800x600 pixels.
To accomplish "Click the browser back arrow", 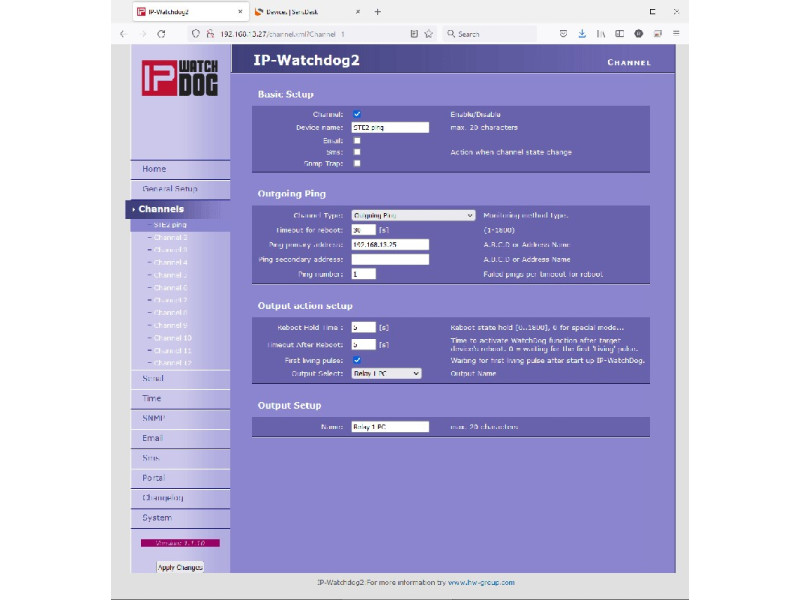I will (123, 34).
